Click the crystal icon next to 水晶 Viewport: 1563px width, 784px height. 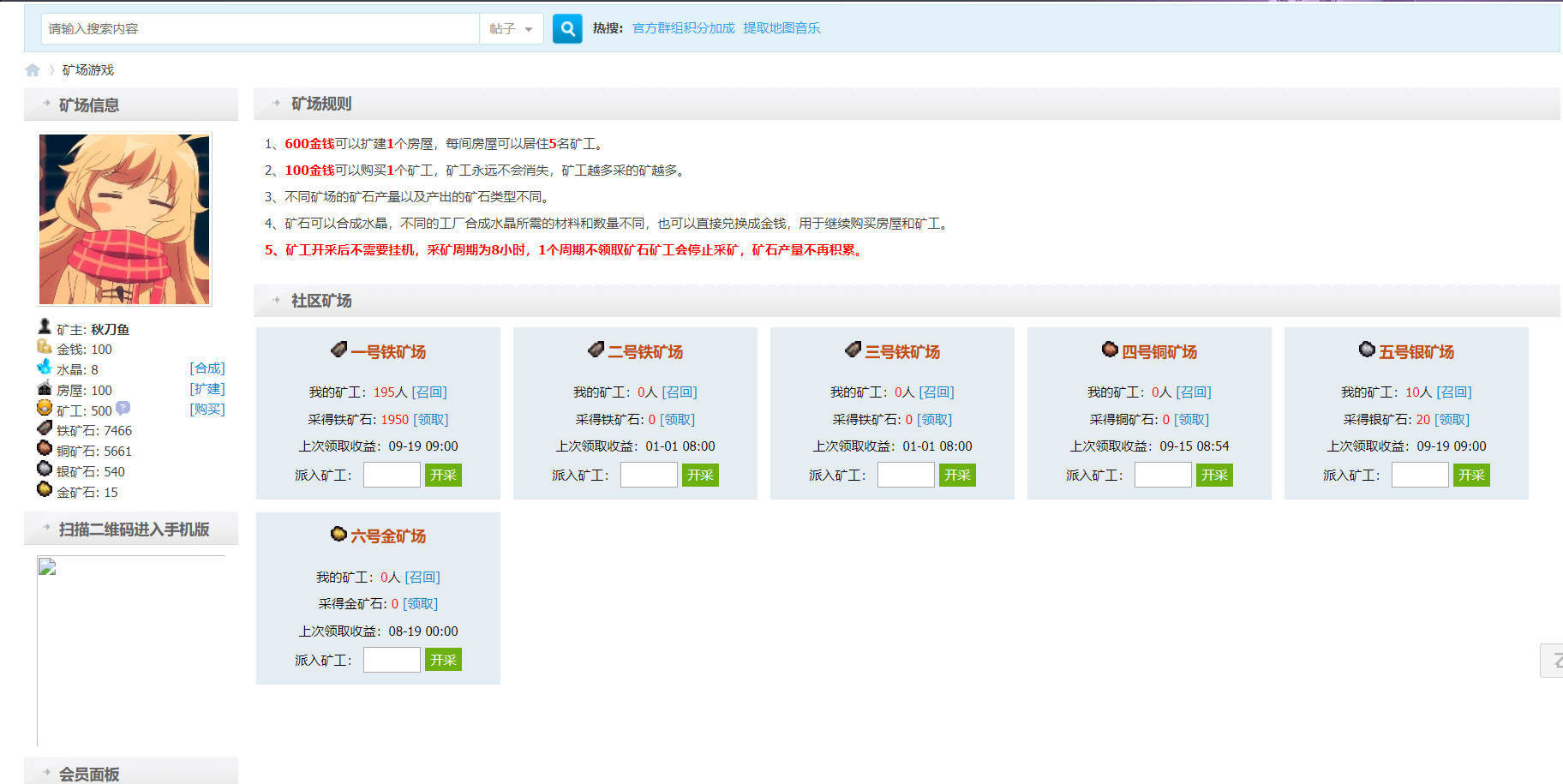pyautogui.click(x=45, y=368)
